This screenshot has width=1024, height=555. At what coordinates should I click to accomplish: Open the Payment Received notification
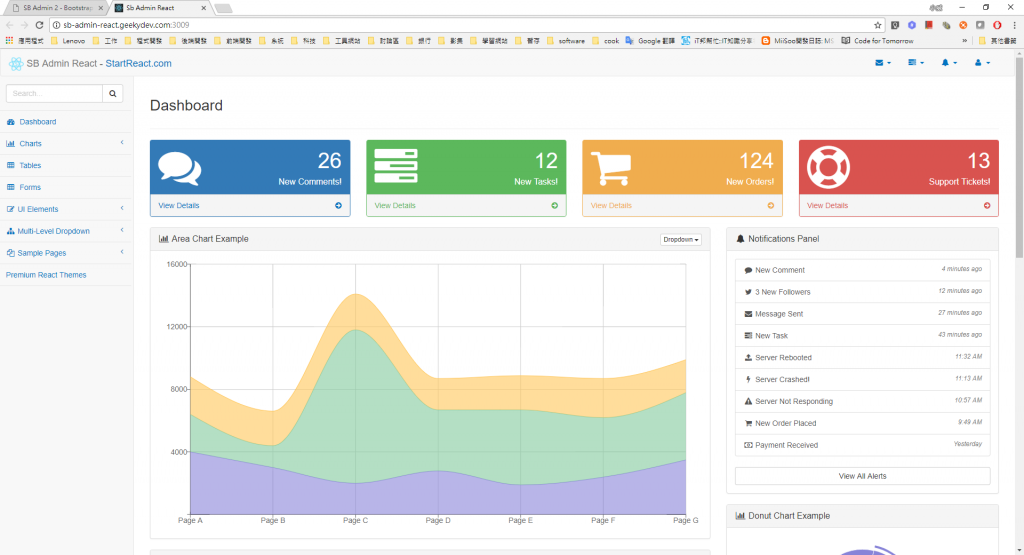[862, 445]
